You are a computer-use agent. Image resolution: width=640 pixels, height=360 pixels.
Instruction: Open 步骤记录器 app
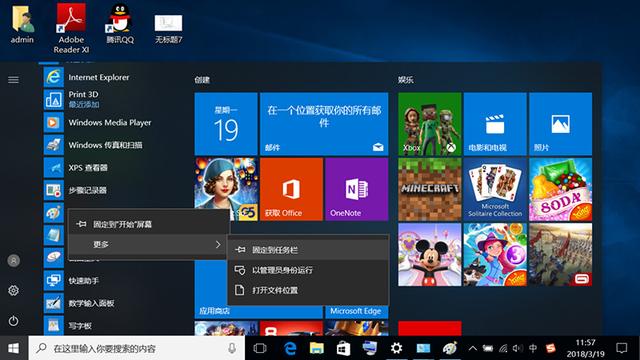coord(98,190)
